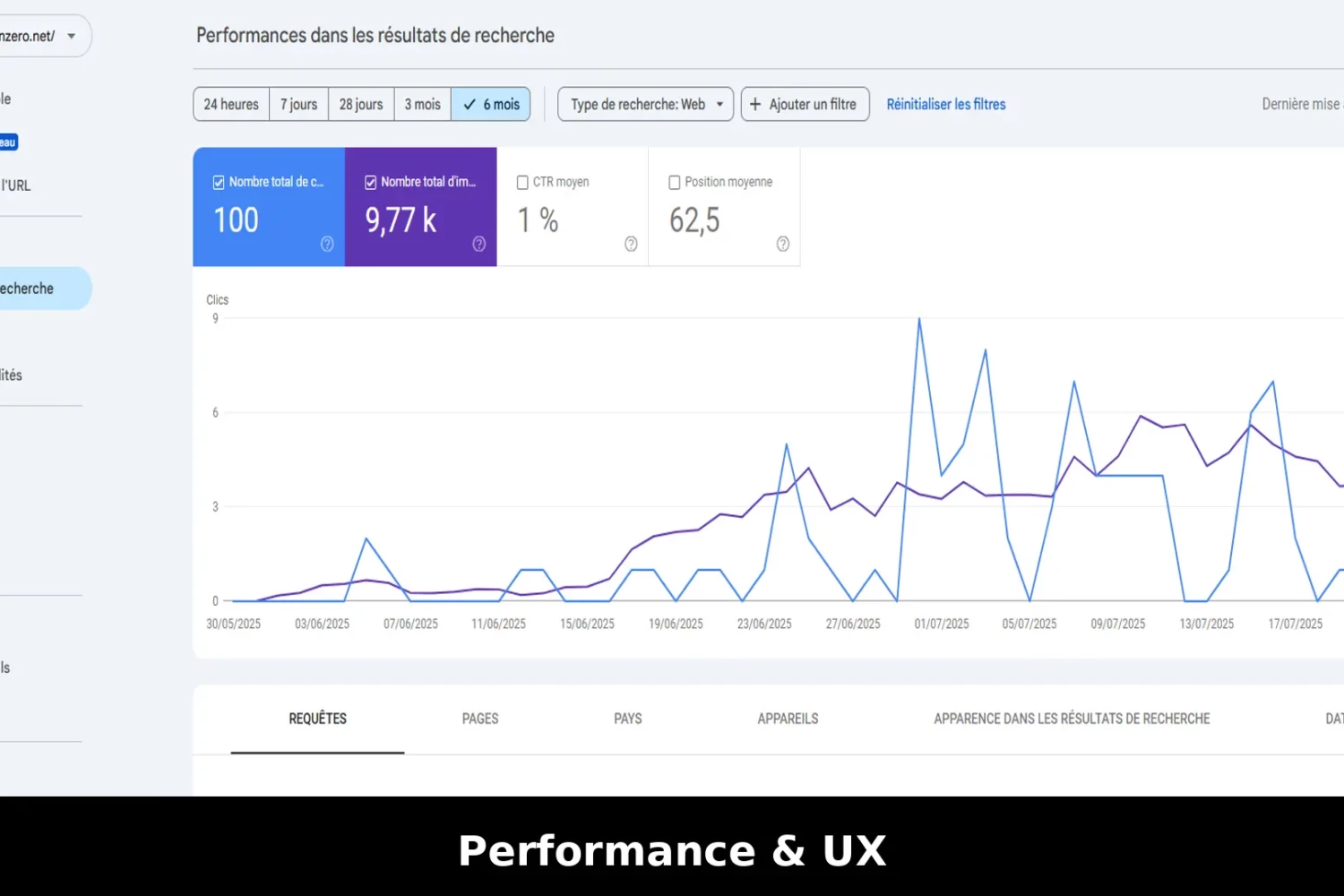Click the checkmark icon on 6 mois filter
Screen dimensions: 1344x896
point(469,104)
